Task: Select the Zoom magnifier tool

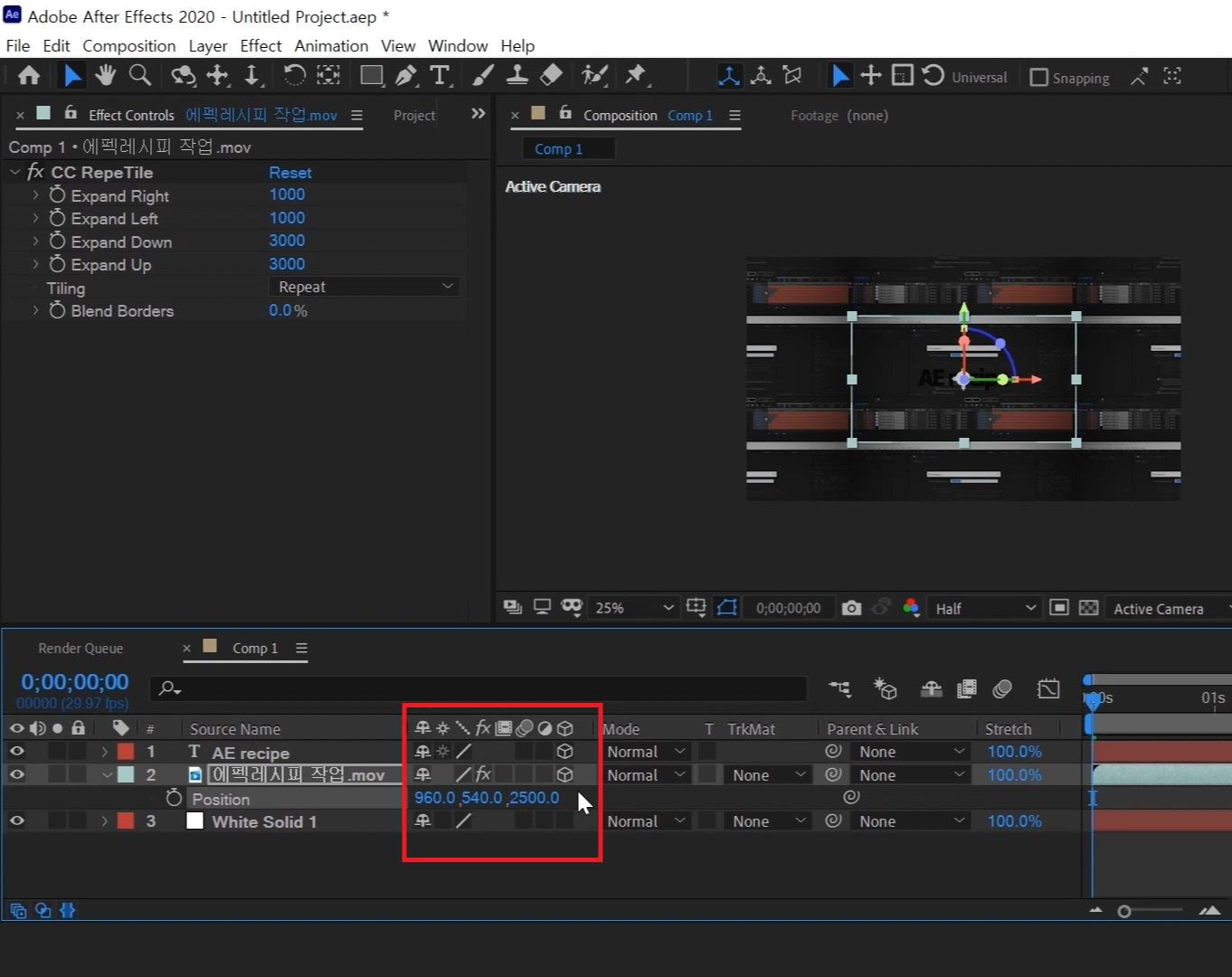Action: [140, 76]
